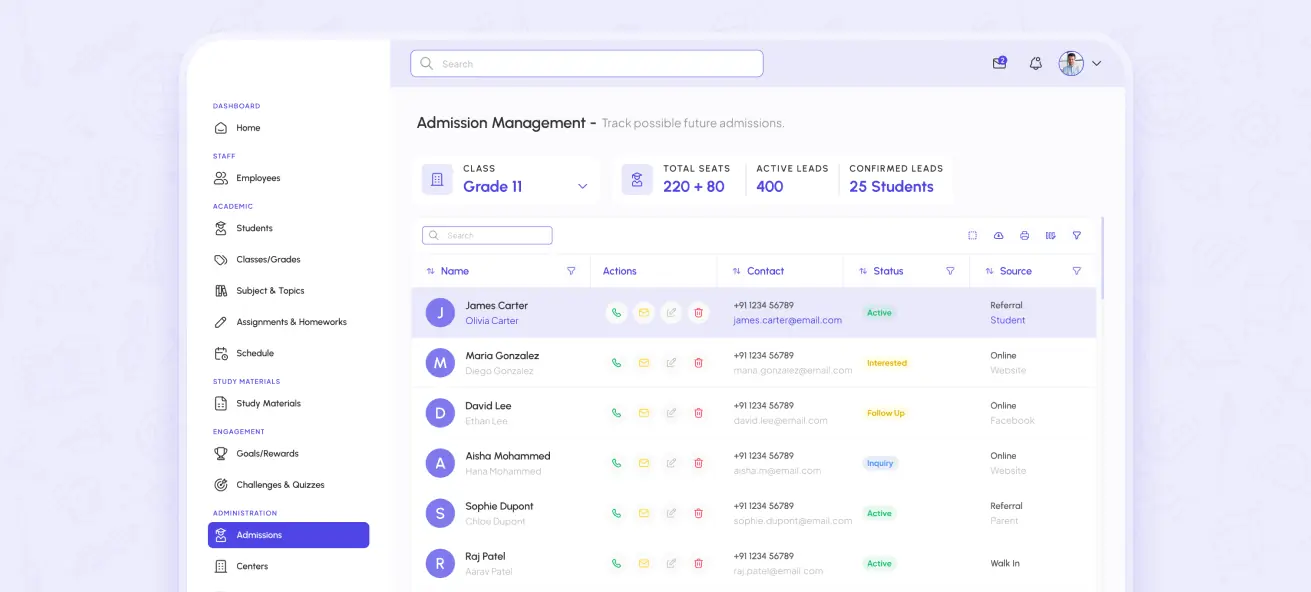The image size is (1311, 592).
Task: Click the Olivia Carter student link
Action: point(492,321)
